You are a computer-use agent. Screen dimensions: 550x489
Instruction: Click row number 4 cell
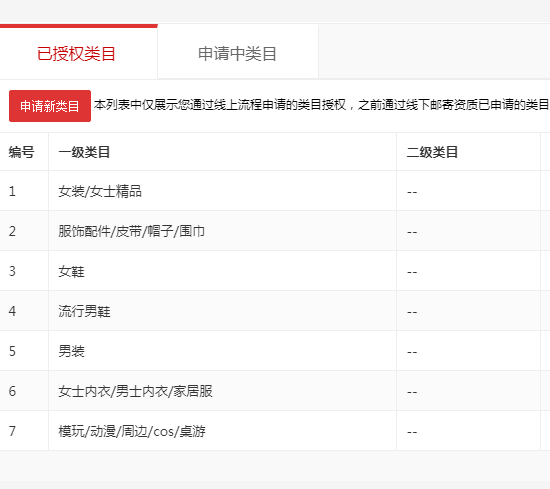coord(24,311)
